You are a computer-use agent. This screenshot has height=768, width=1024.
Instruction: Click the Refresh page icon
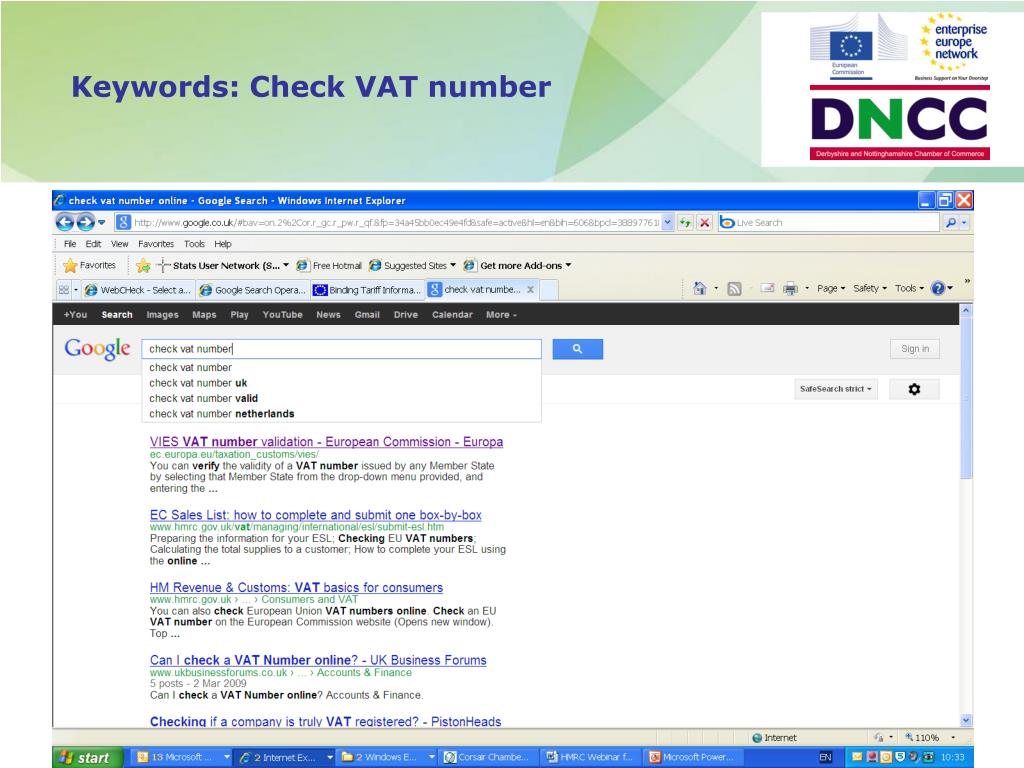coord(684,223)
